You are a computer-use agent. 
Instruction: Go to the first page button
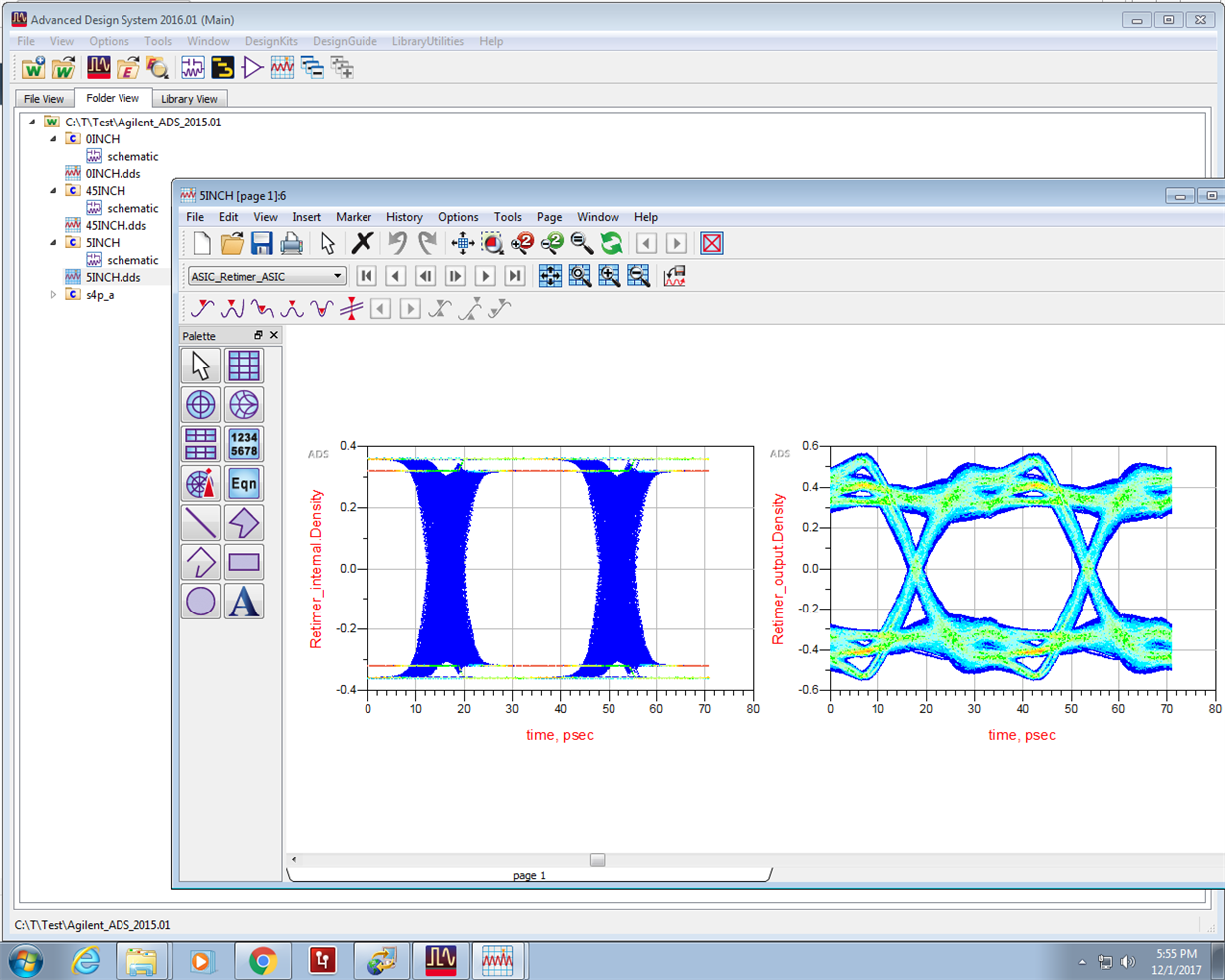[x=367, y=276]
